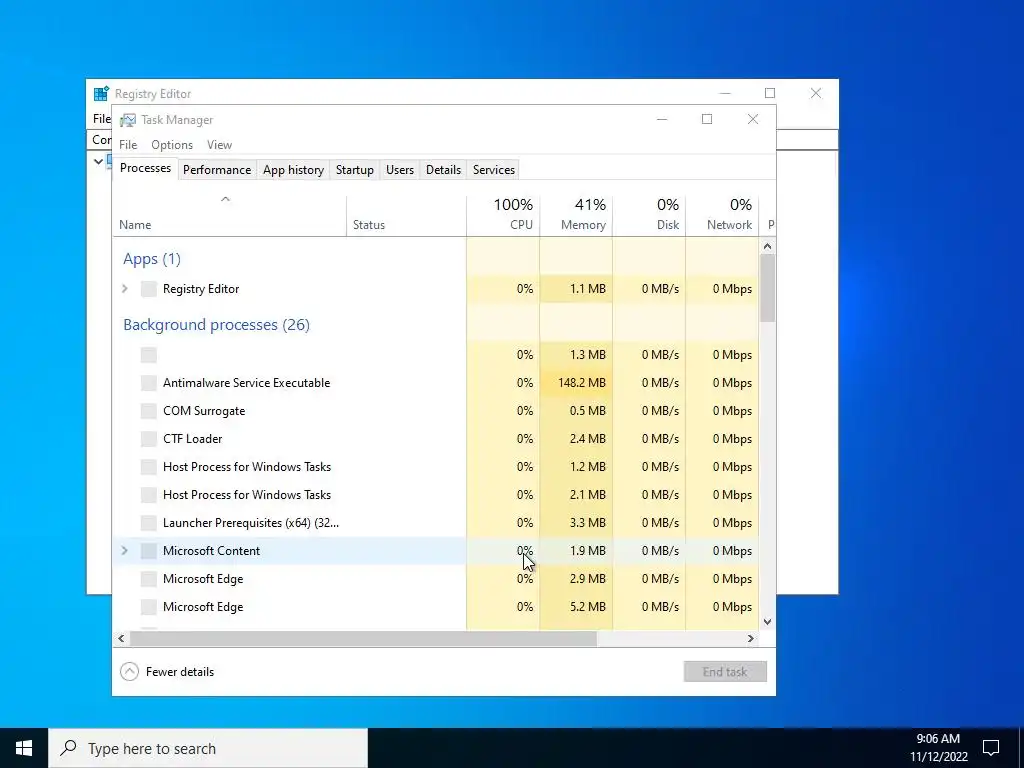Screen dimensions: 1024x768
Task: Sort by the Status column header
Action: coord(406,216)
